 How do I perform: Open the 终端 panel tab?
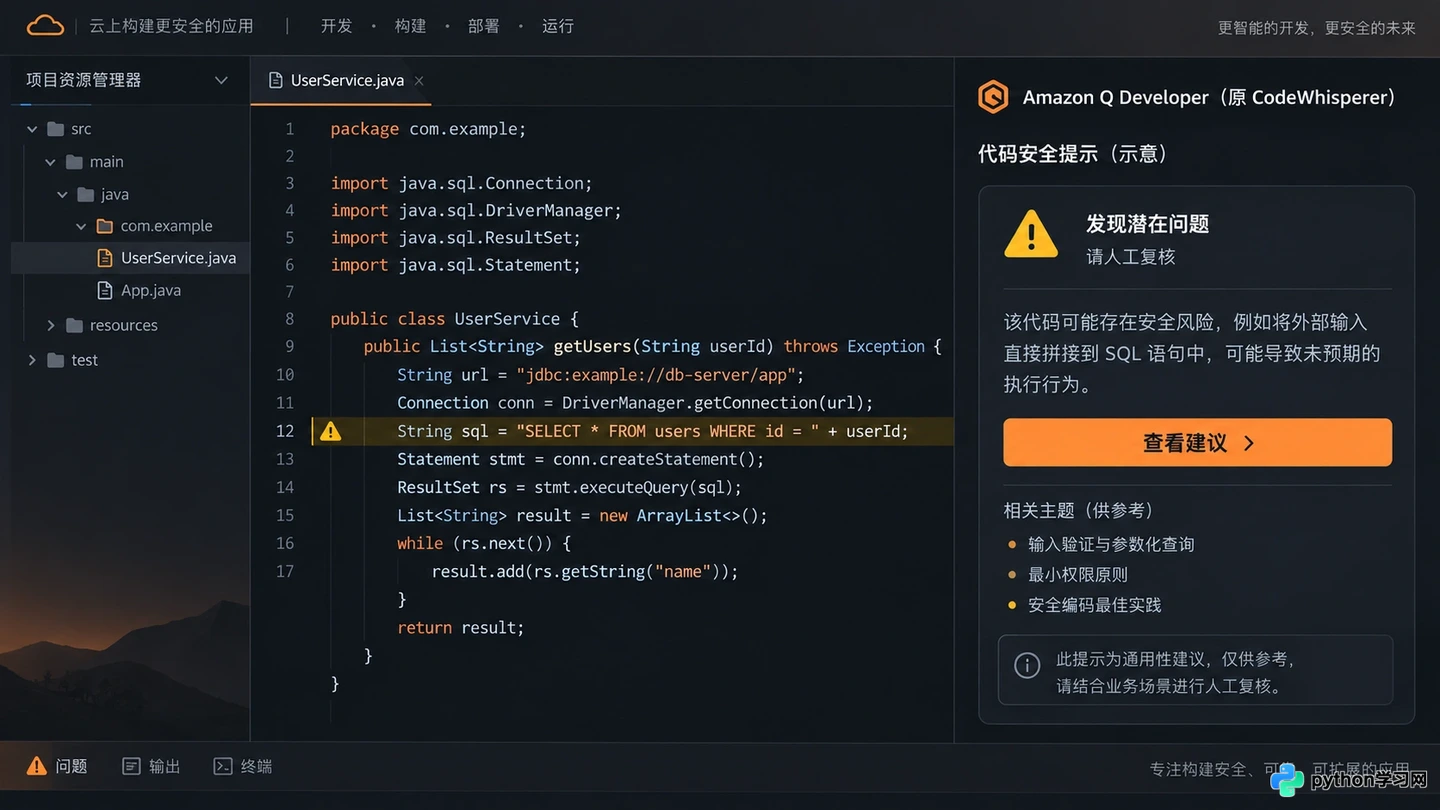pos(243,766)
